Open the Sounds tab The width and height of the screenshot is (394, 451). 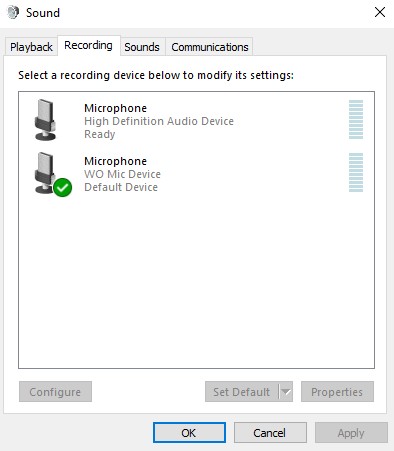click(x=142, y=47)
